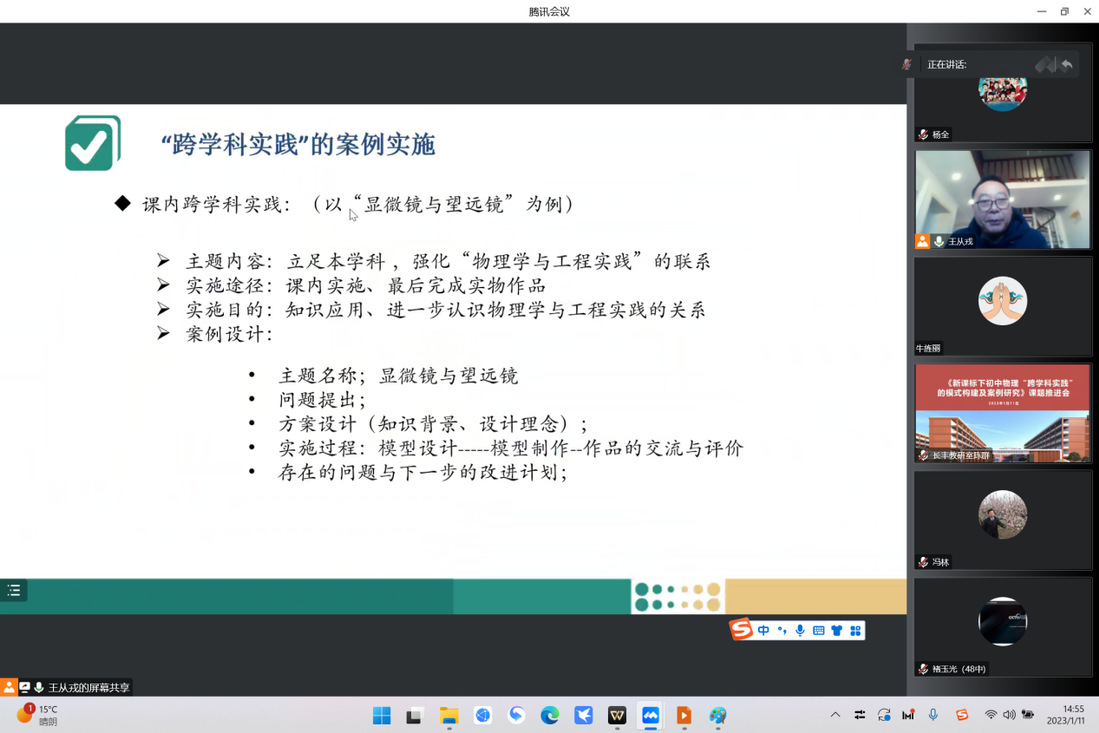Click the Sogou input method logo

(741, 629)
